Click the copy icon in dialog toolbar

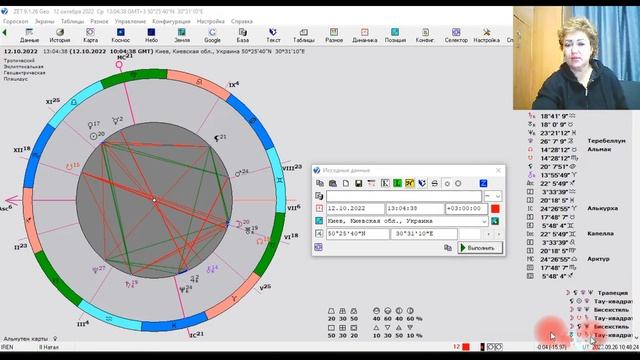(x=320, y=183)
